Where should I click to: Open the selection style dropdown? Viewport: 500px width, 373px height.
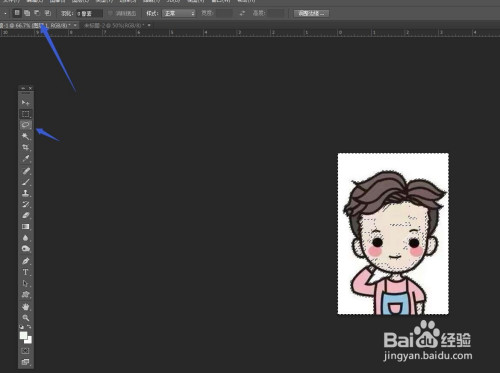click(x=179, y=13)
